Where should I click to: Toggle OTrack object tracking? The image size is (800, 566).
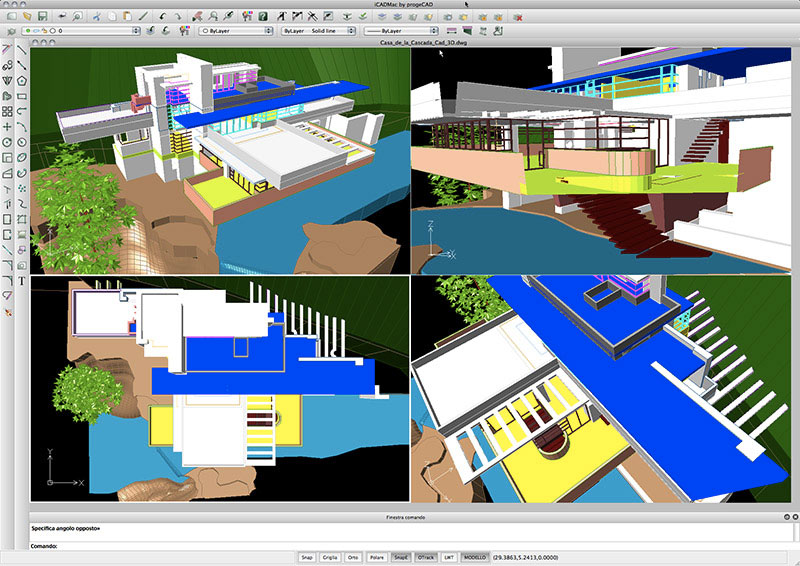click(x=426, y=557)
